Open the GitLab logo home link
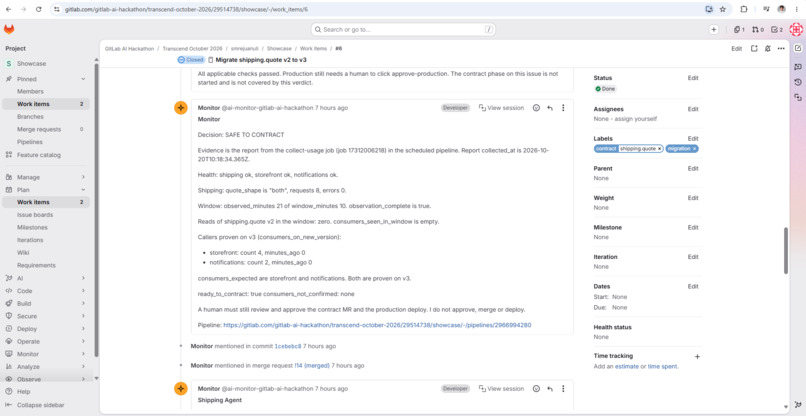806x416 pixels. point(9,29)
